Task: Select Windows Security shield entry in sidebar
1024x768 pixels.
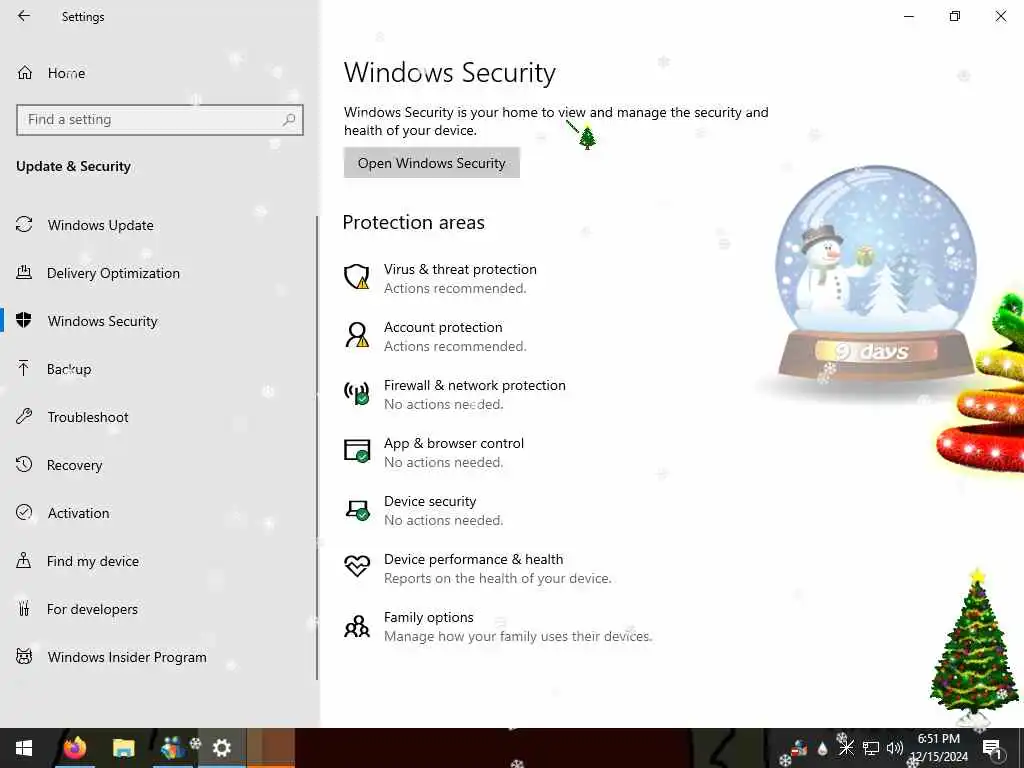Action: tap(87, 321)
